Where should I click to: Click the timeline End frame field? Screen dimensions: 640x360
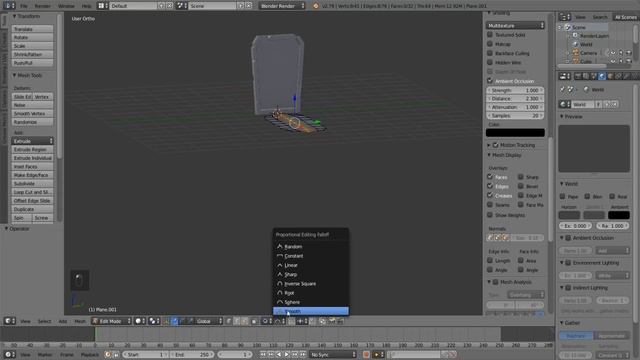(192, 355)
